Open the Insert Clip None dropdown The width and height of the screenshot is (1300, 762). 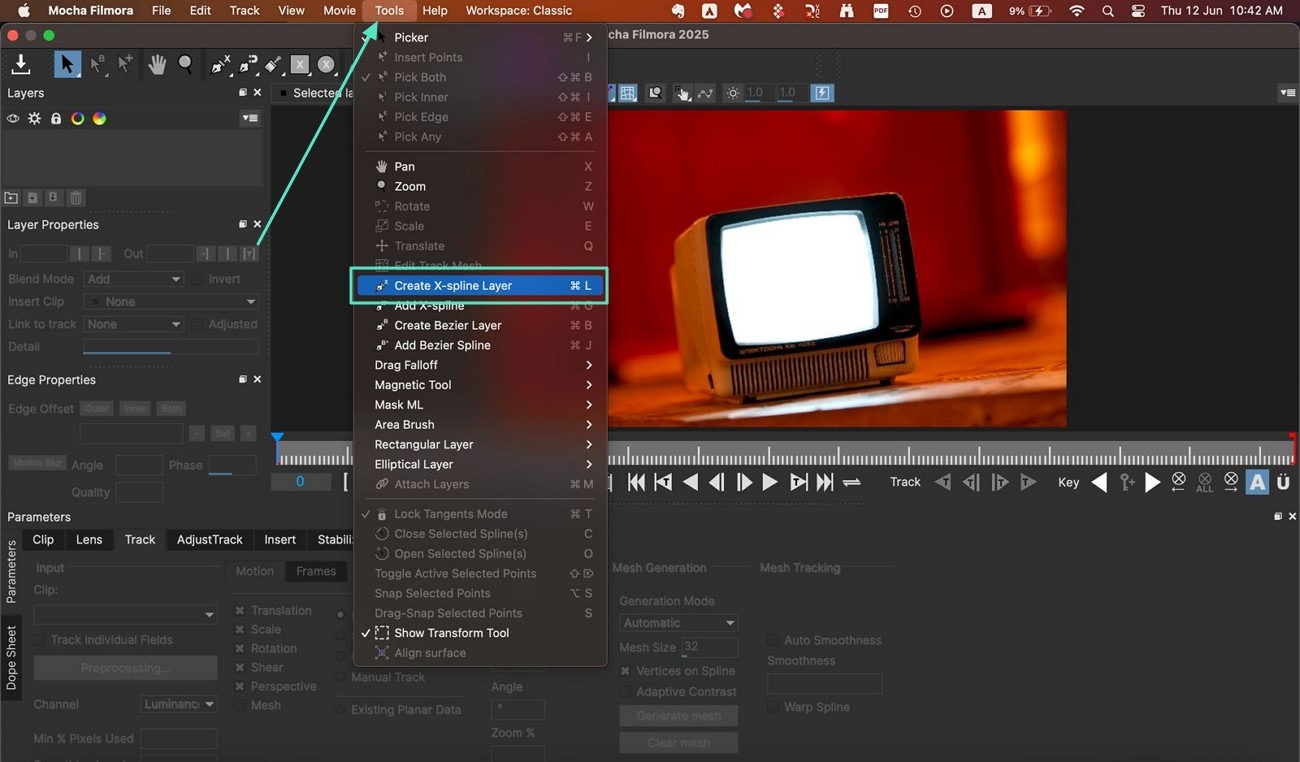171,301
